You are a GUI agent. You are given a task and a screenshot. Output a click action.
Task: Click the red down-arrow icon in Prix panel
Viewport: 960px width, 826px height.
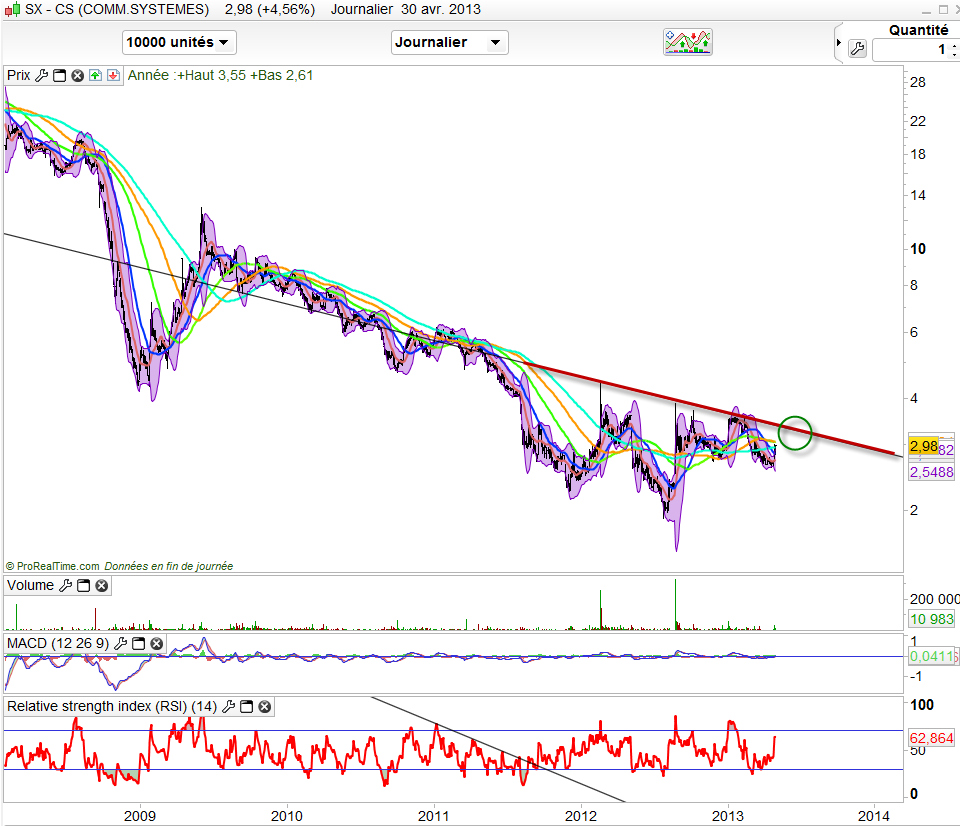coord(113,75)
